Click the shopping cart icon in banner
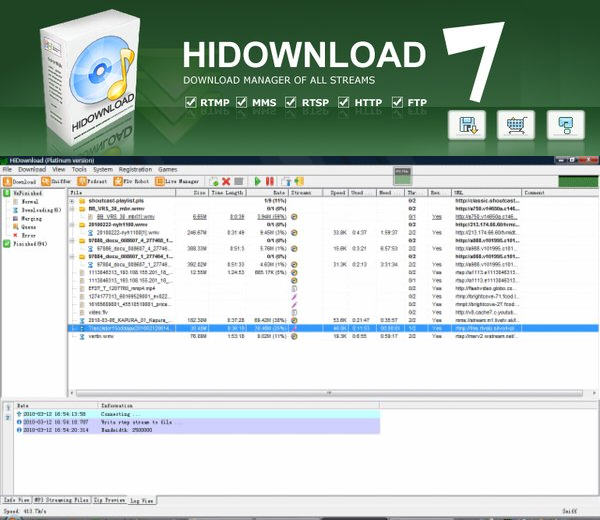600x520 pixels. [x=516, y=125]
